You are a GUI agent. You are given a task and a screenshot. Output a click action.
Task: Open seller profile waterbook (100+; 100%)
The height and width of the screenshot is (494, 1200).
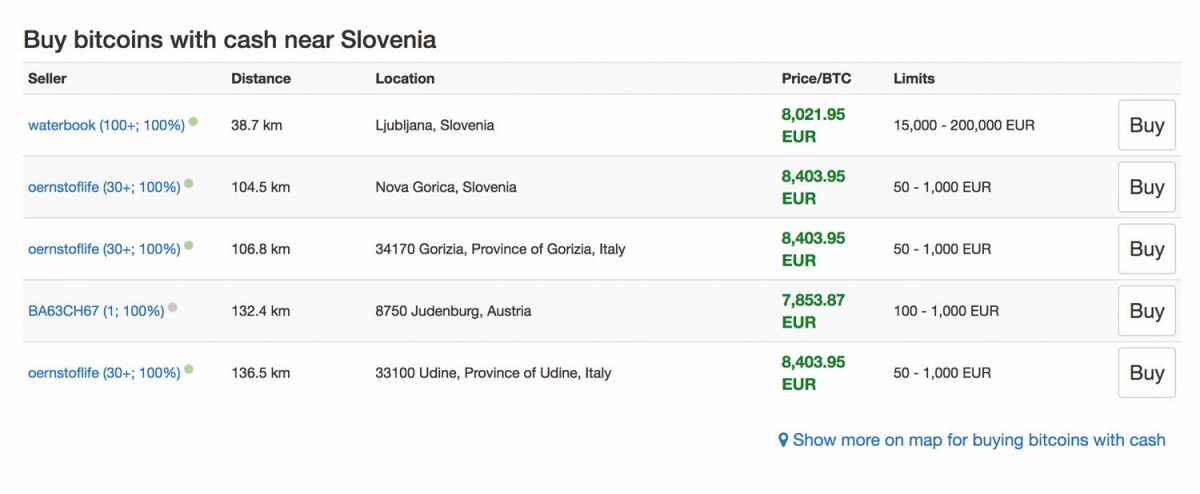pyautogui.click(x=106, y=126)
